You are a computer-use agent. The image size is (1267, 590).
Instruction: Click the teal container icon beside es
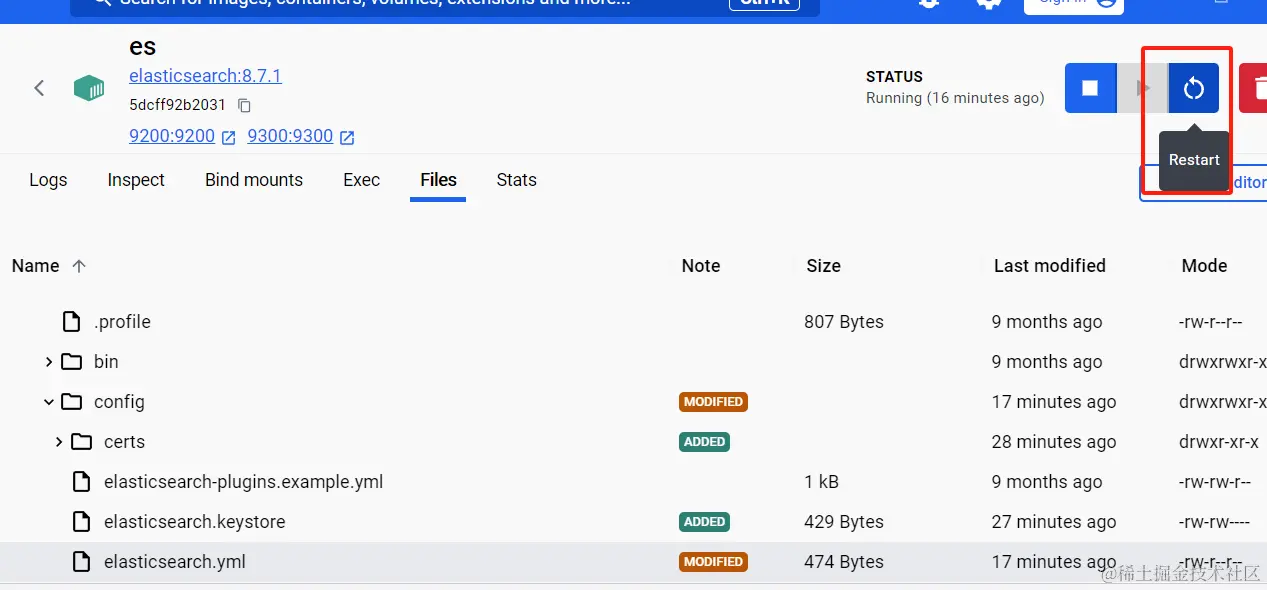(89, 88)
